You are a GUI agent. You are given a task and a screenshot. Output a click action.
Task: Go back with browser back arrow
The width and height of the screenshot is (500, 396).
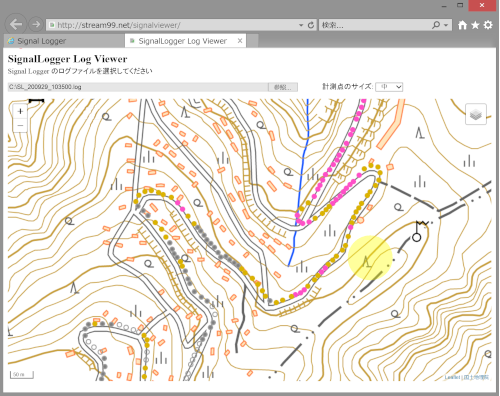tap(16, 24)
